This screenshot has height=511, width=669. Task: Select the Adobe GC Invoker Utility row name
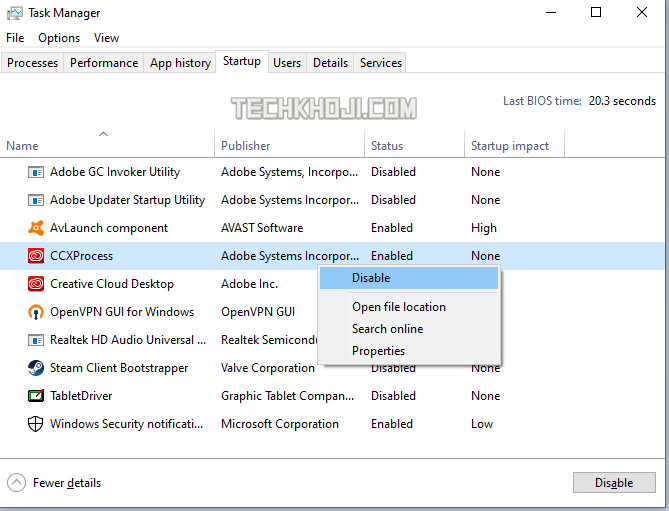pyautogui.click(x=115, y=172)
